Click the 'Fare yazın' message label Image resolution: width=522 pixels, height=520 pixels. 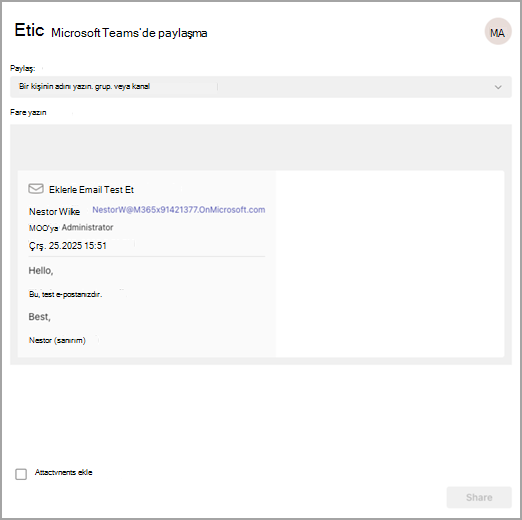click(x=28, y=112)
